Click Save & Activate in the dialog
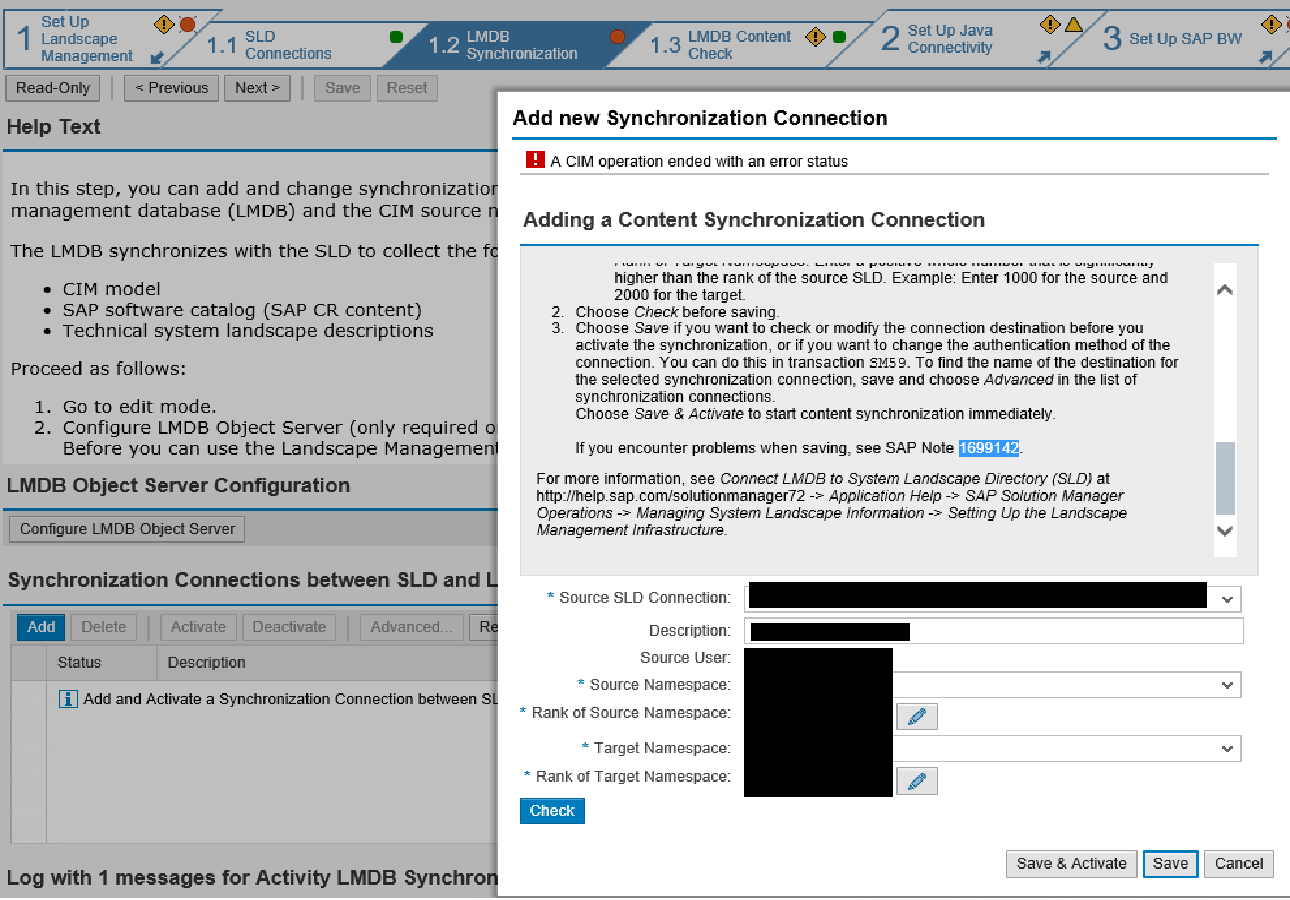Image resolution: width=1290 pixels, height=900 pixels. (x=1071, y=864)
